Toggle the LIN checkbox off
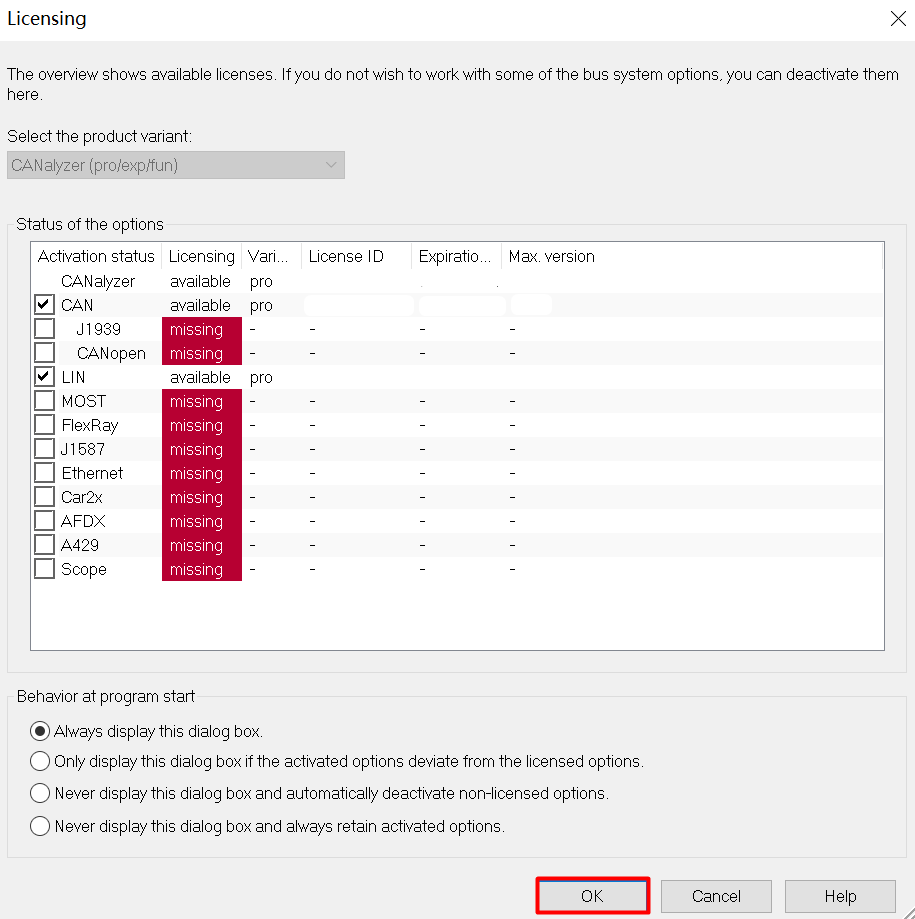This screenshot has width=915, height=919. tap(44, 377)
